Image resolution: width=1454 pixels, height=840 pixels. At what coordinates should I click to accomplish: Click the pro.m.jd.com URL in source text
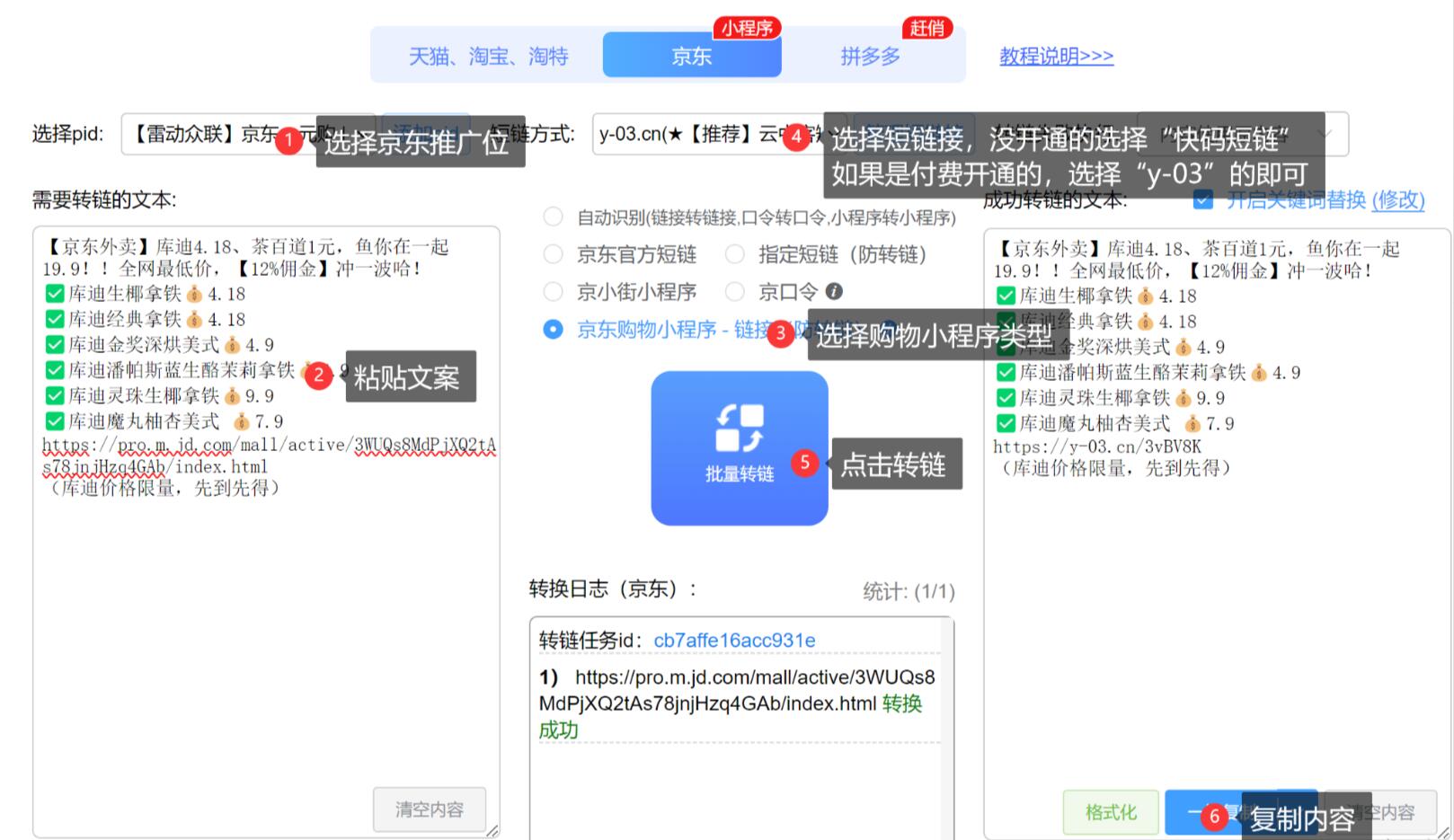[269, 455]
